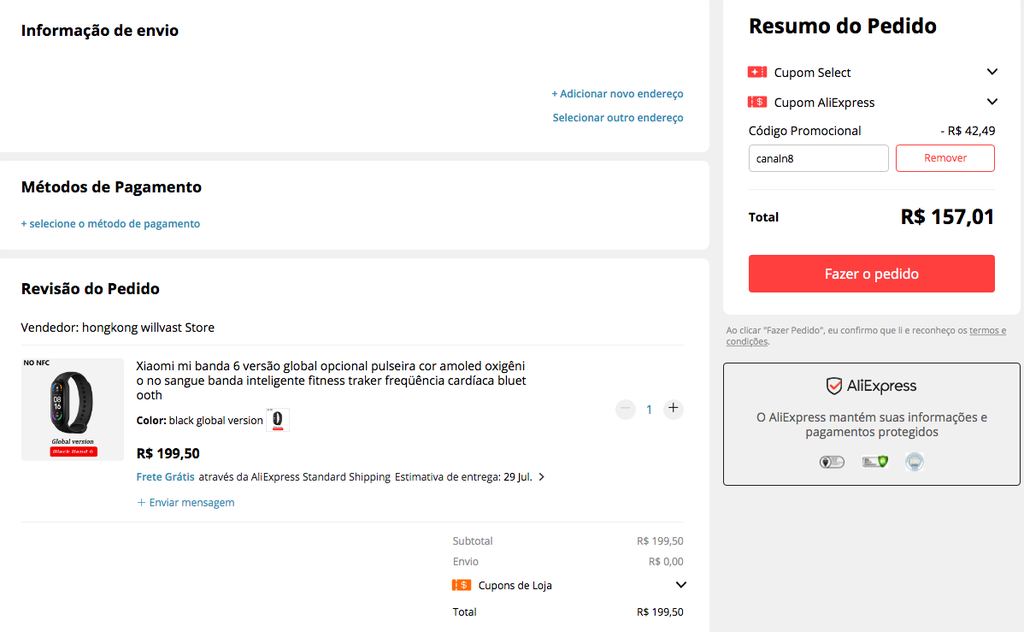Click the Vendedor hongkong willvast Store text

(x=118, y=327)
